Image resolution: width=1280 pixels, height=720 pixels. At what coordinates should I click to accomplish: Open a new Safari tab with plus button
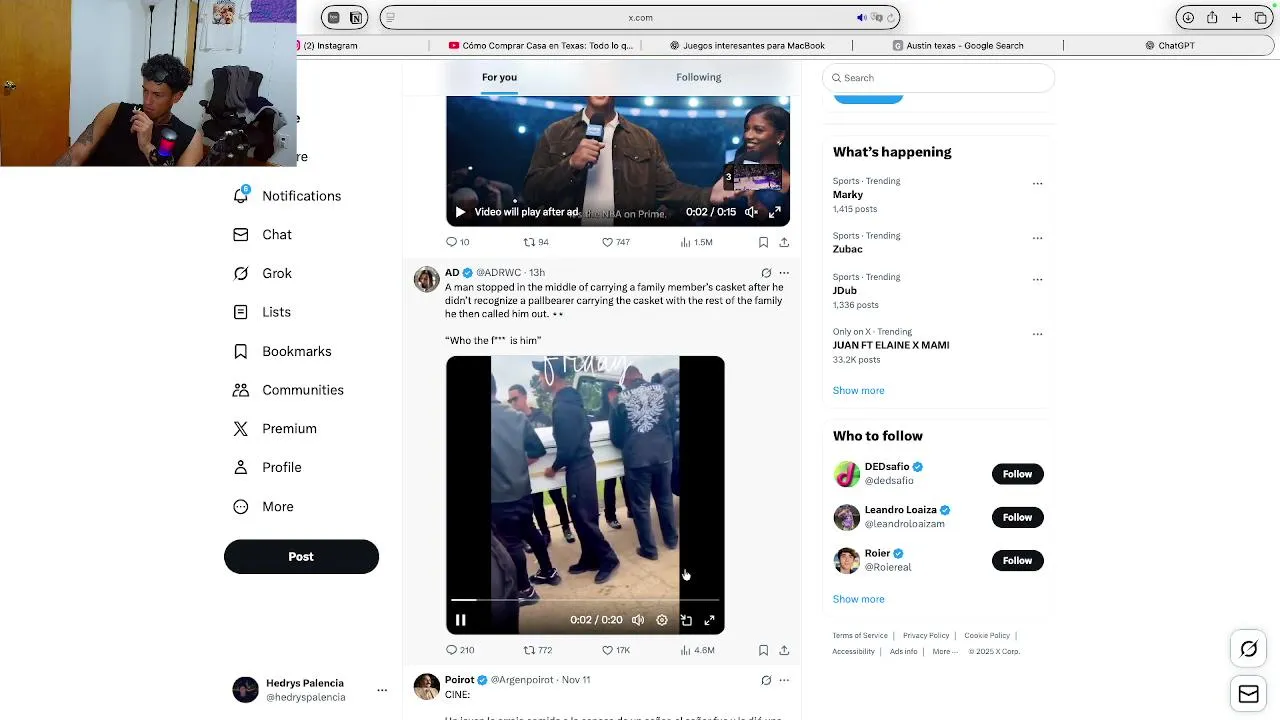[x=1236, y=17]
